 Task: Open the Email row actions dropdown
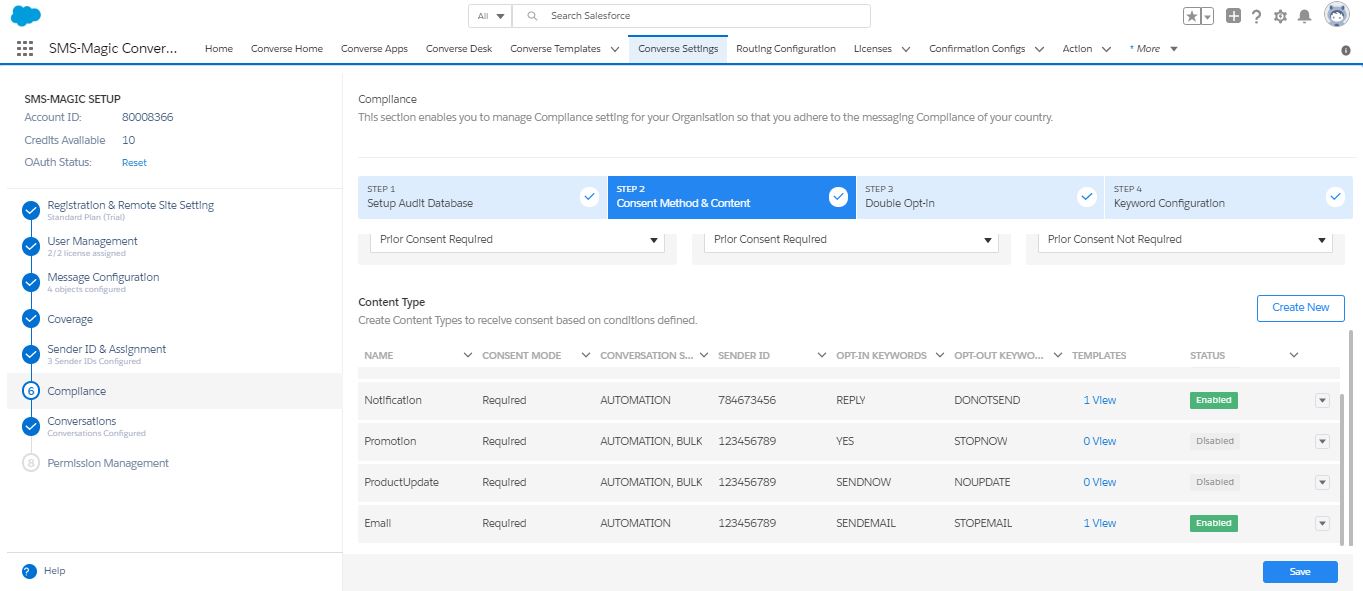point(1322,523)
